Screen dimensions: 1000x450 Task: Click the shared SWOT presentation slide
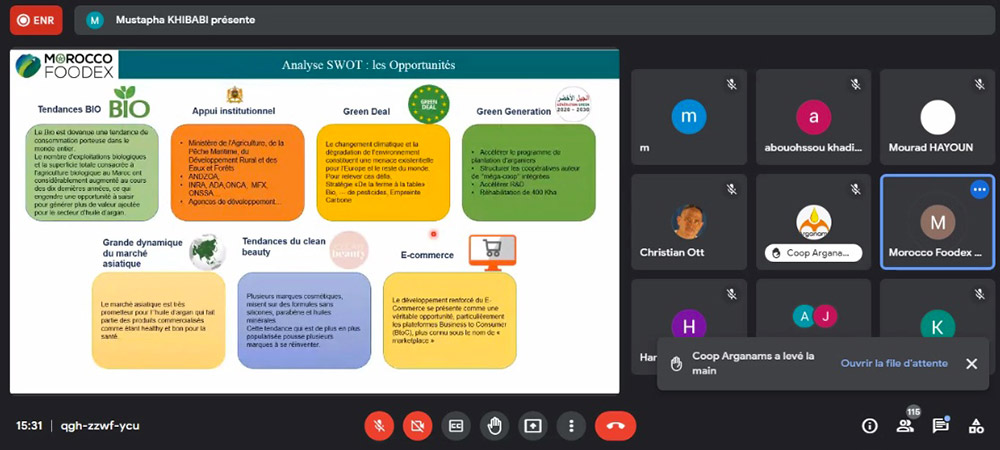click(313, 220)
